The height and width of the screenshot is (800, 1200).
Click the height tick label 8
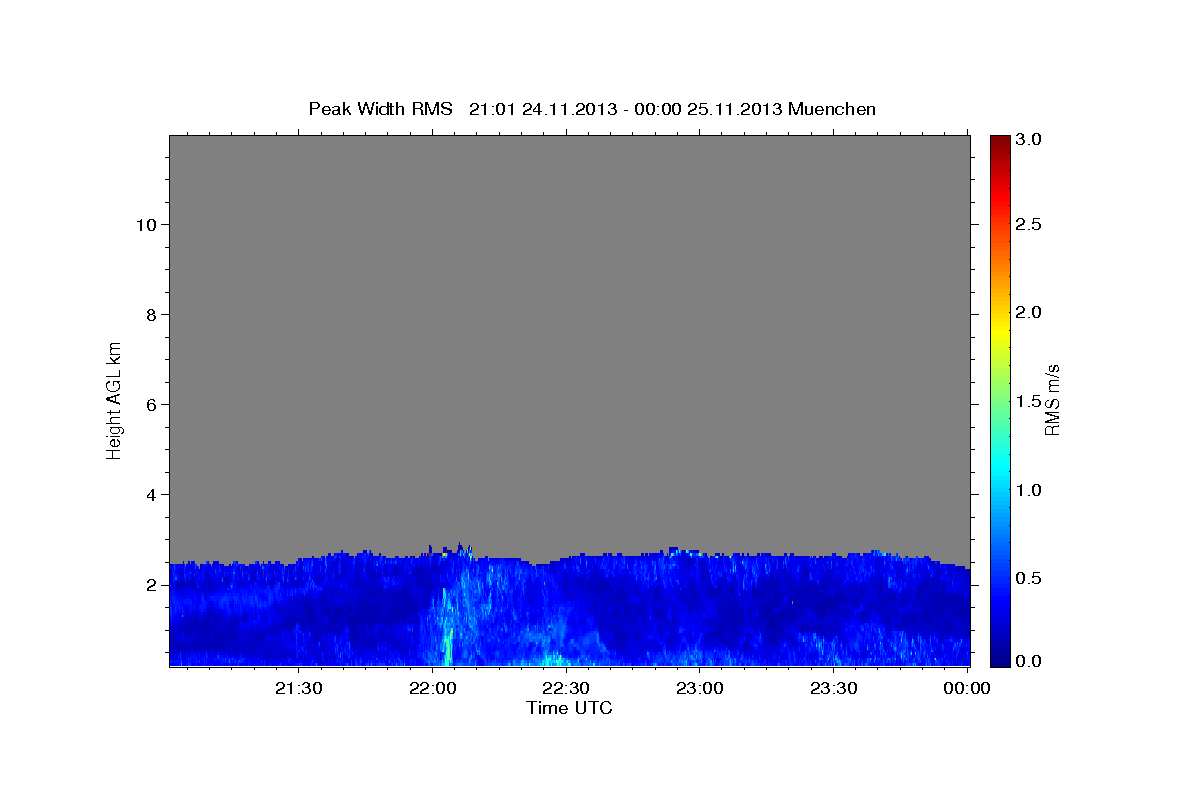click(x=151, y=315)
